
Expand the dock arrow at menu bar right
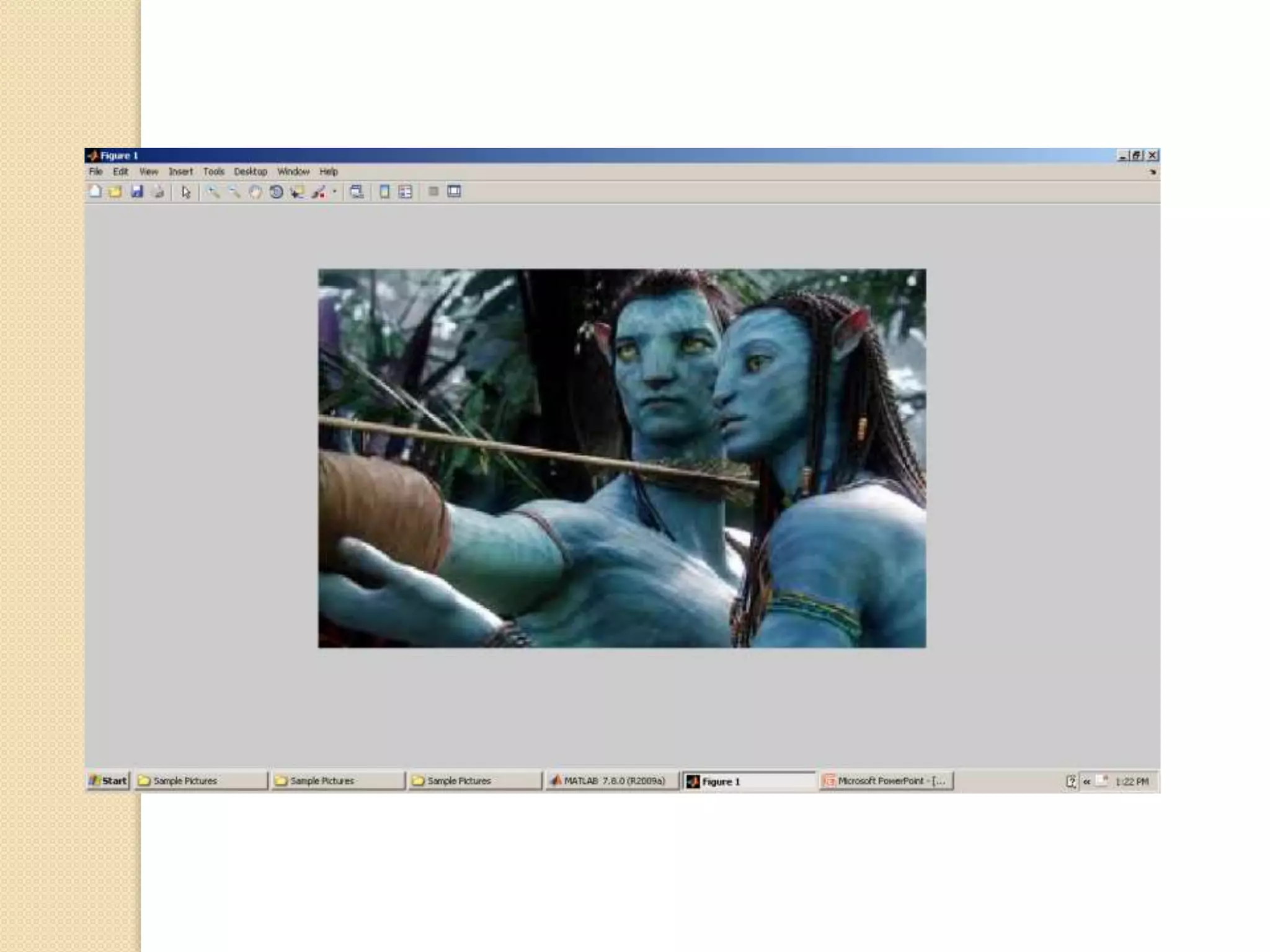point(1153,172)
